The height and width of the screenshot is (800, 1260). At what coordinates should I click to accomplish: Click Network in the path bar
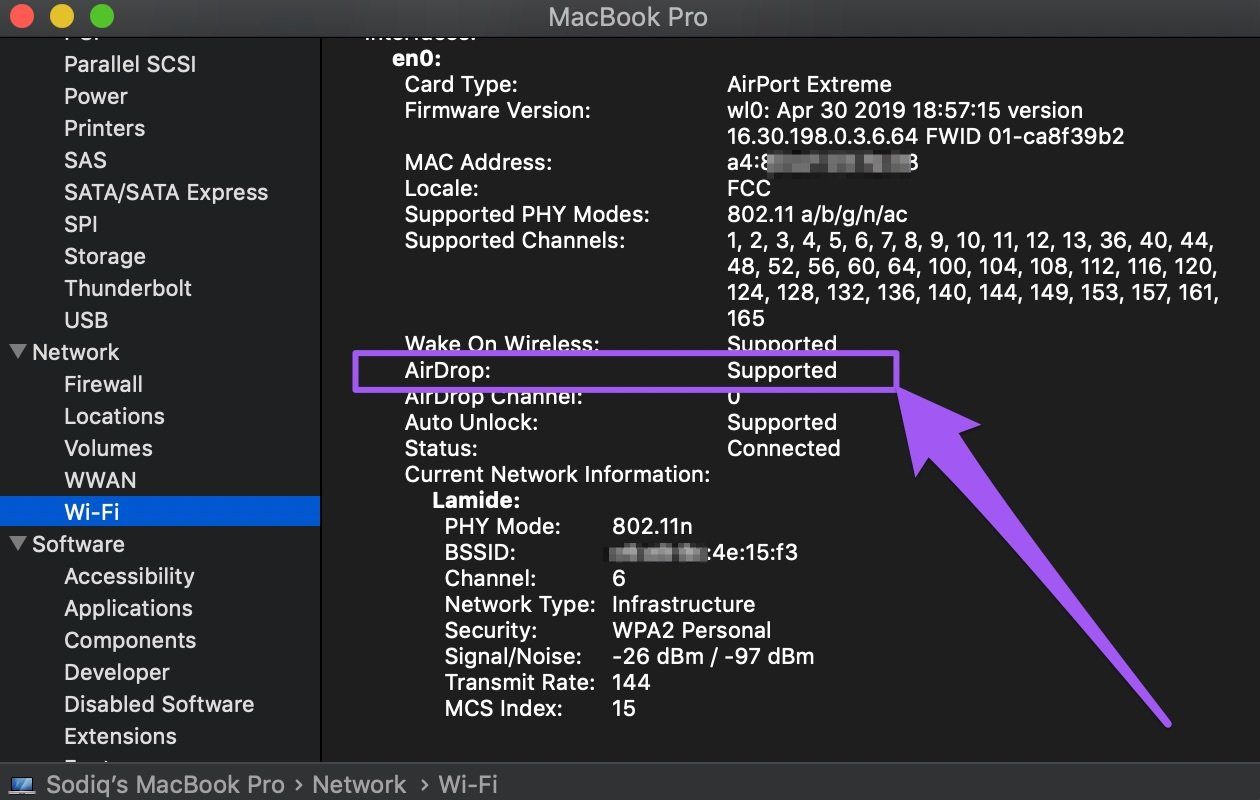click(x=360, y=785)
